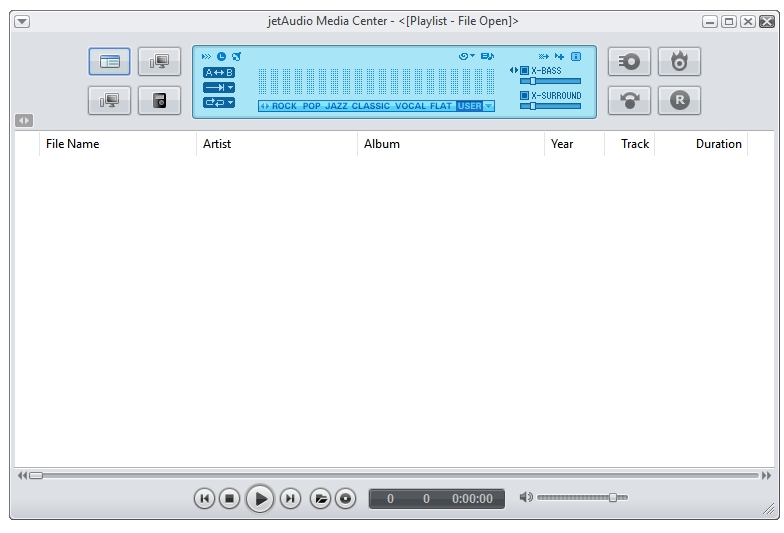The image size is (784, 533).
Task: Adjust the volume slider
Action: 582,498
